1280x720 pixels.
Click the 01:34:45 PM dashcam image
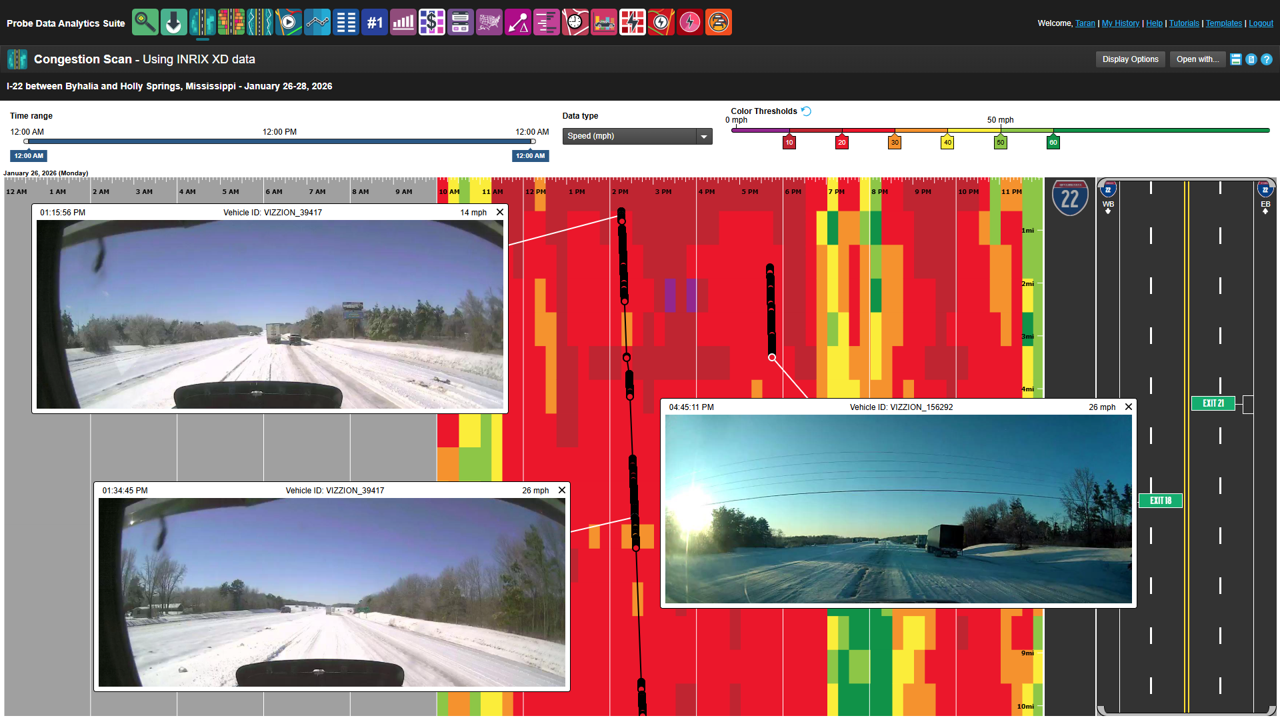click(332, 592)
